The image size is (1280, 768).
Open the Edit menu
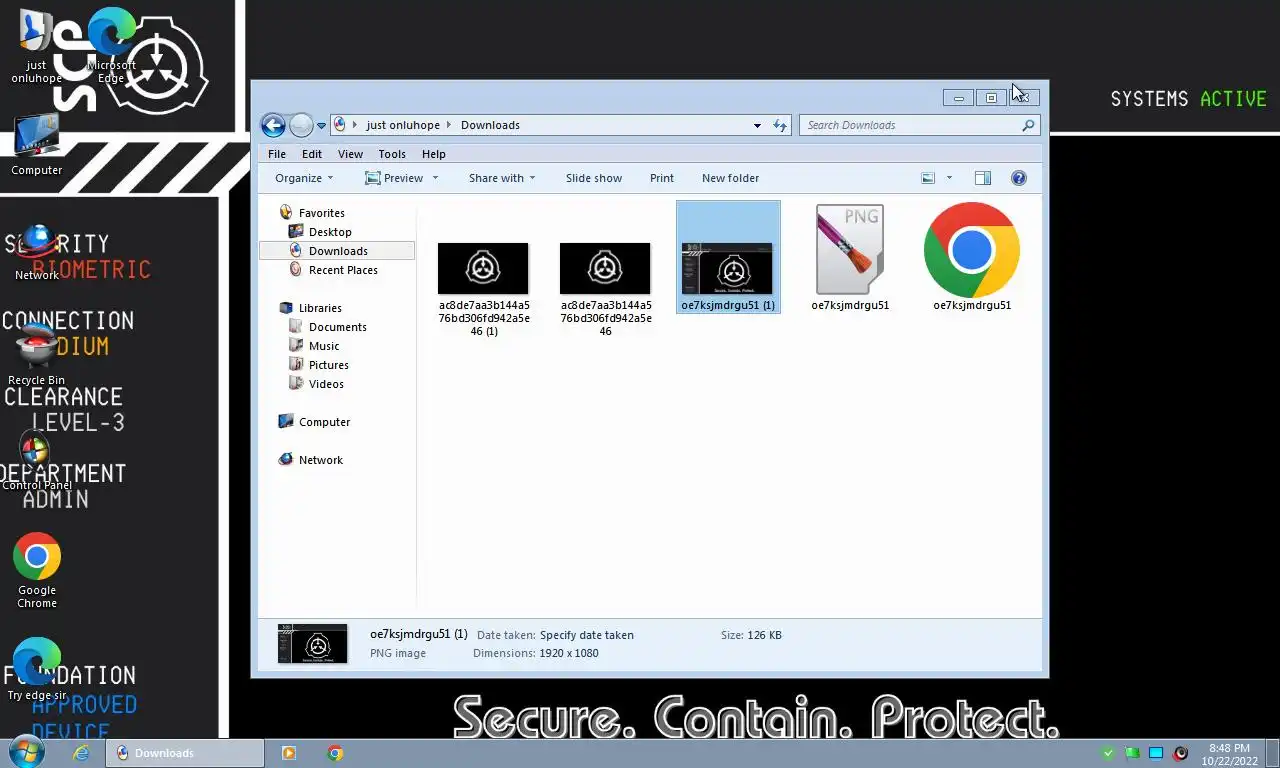coord(312,154)
